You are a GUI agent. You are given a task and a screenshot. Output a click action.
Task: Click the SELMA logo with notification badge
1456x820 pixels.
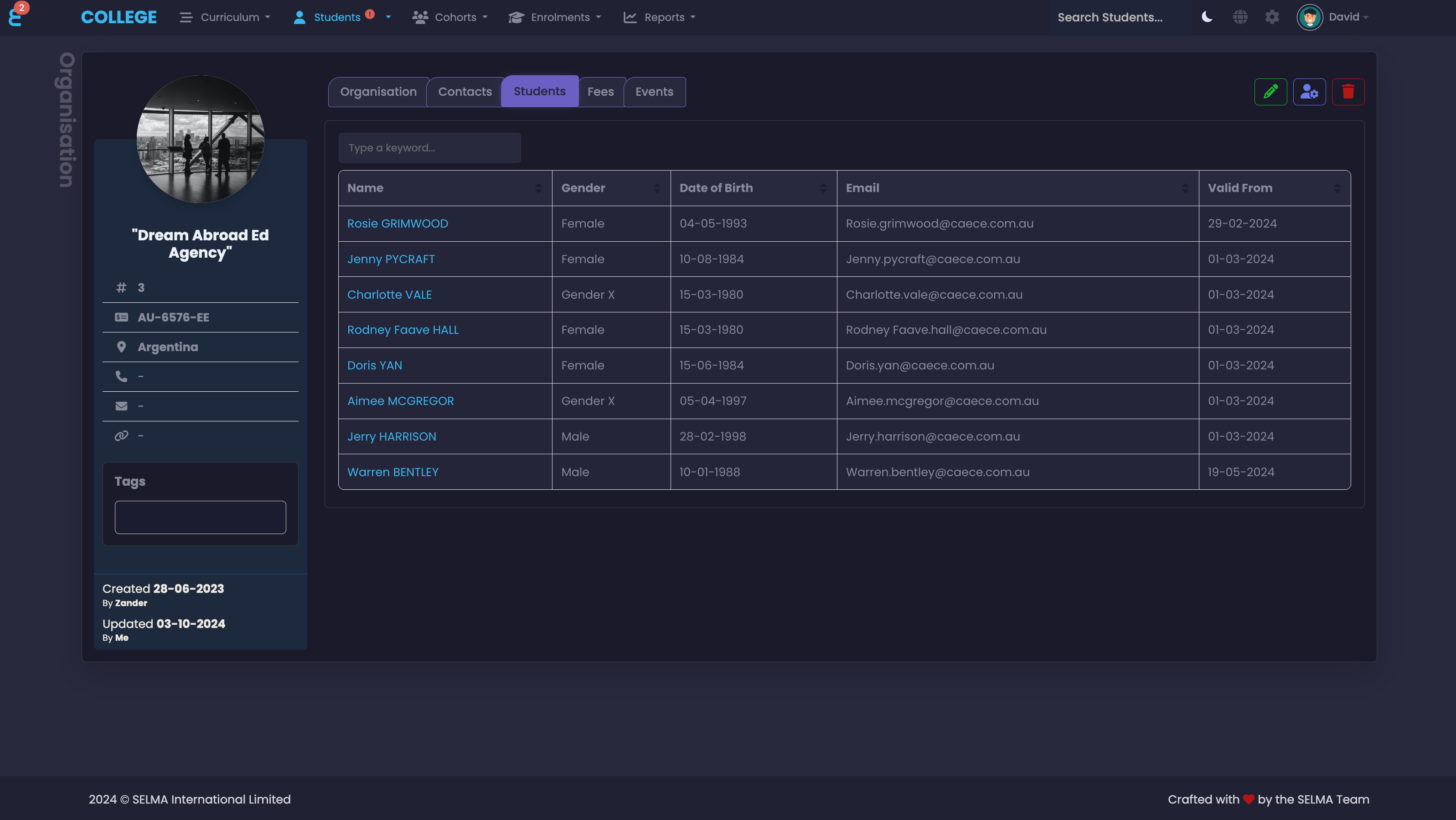pyautogui.click(x=16, y=16)
